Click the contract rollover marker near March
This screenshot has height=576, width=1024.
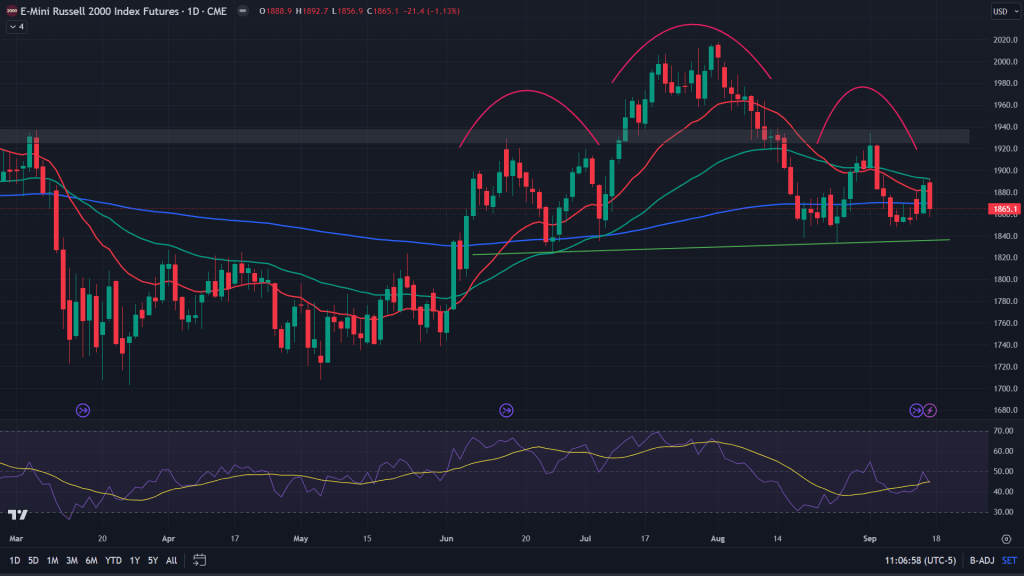(x=83, y=410)
